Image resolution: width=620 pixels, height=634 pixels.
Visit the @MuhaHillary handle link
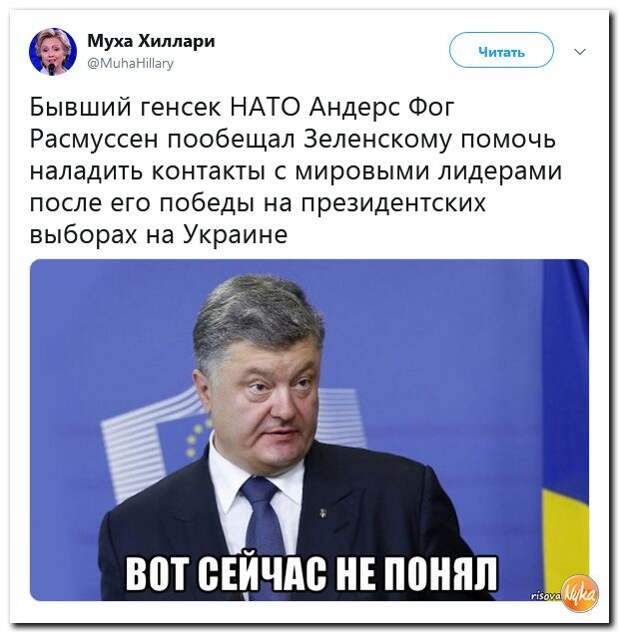[x=130, y=63]
